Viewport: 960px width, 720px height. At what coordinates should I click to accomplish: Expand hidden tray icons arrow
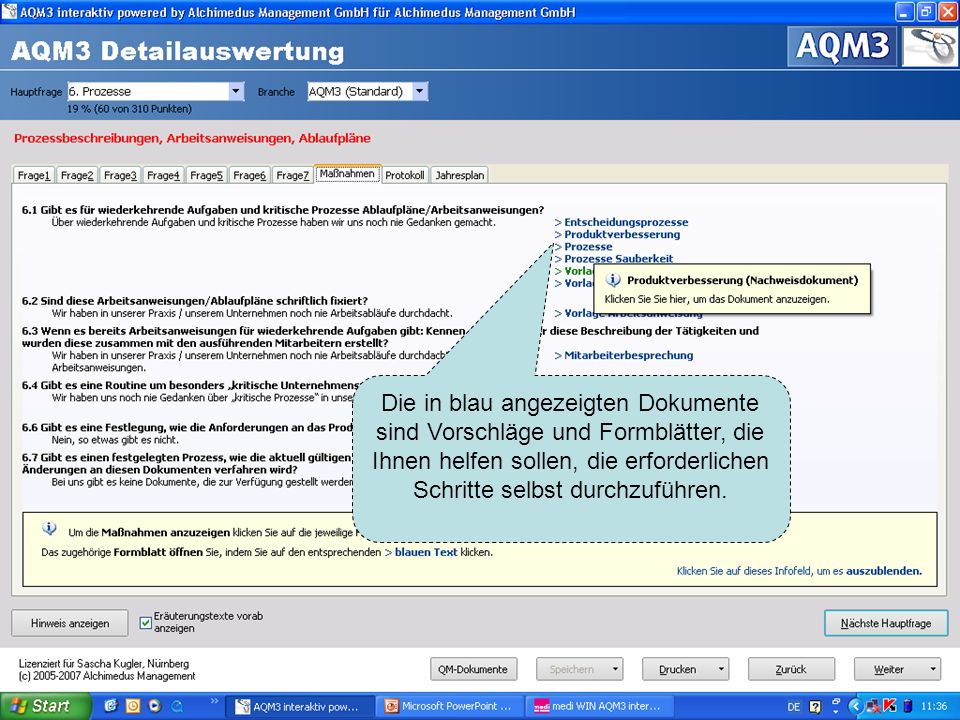pyautogui.click(x=855, y=707)
